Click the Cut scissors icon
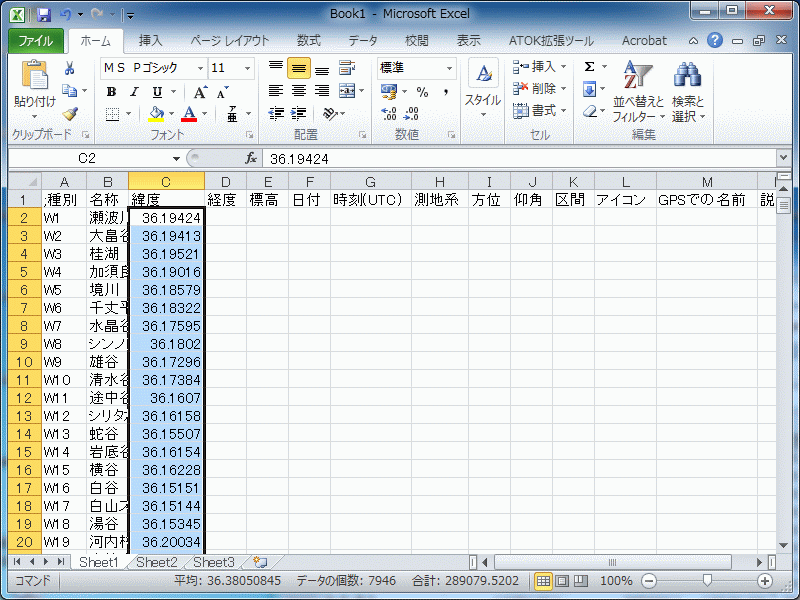The image size is (800, 600). [70, 69]
